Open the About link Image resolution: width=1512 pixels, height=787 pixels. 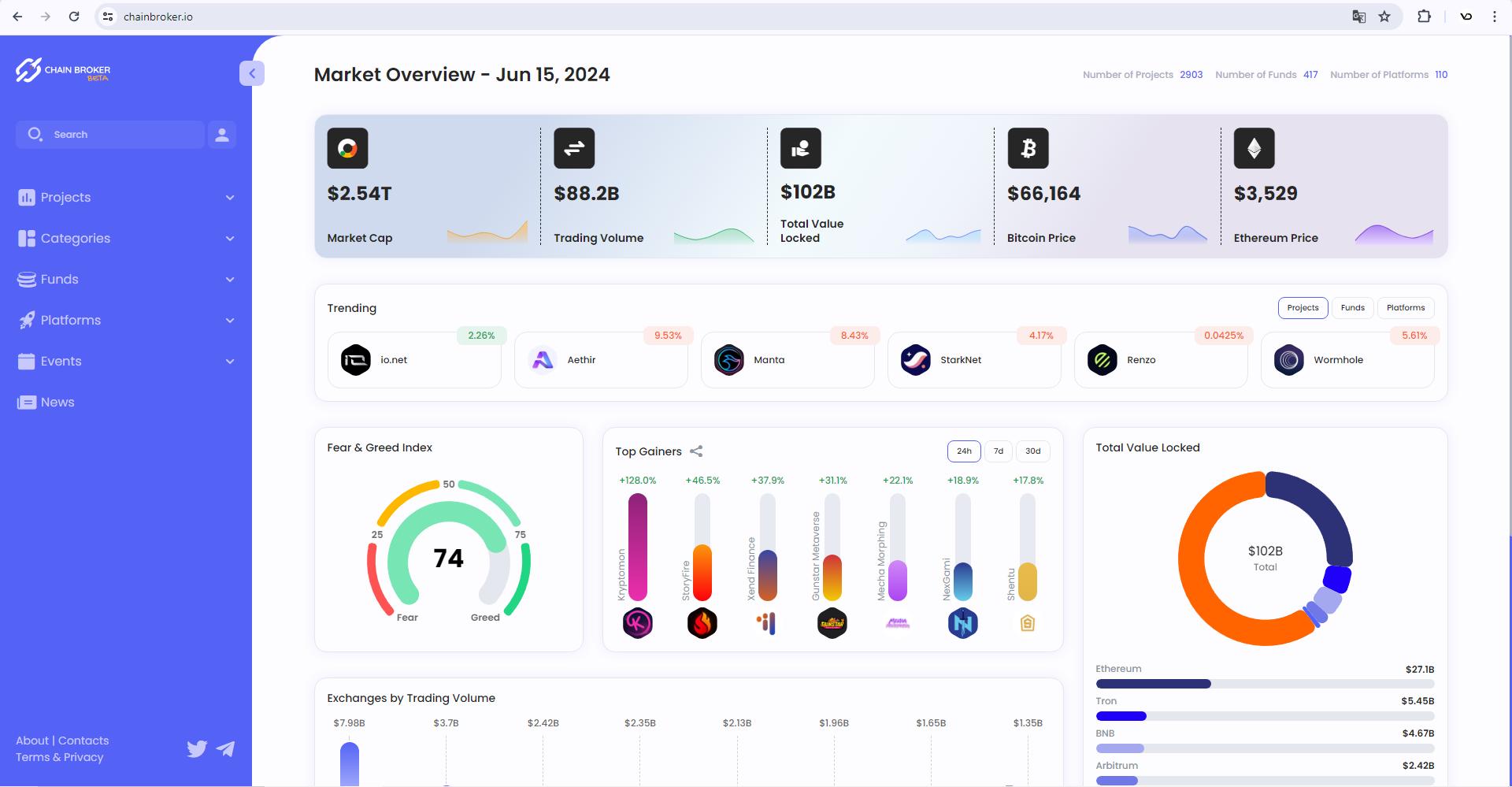[x=32, y=741]
